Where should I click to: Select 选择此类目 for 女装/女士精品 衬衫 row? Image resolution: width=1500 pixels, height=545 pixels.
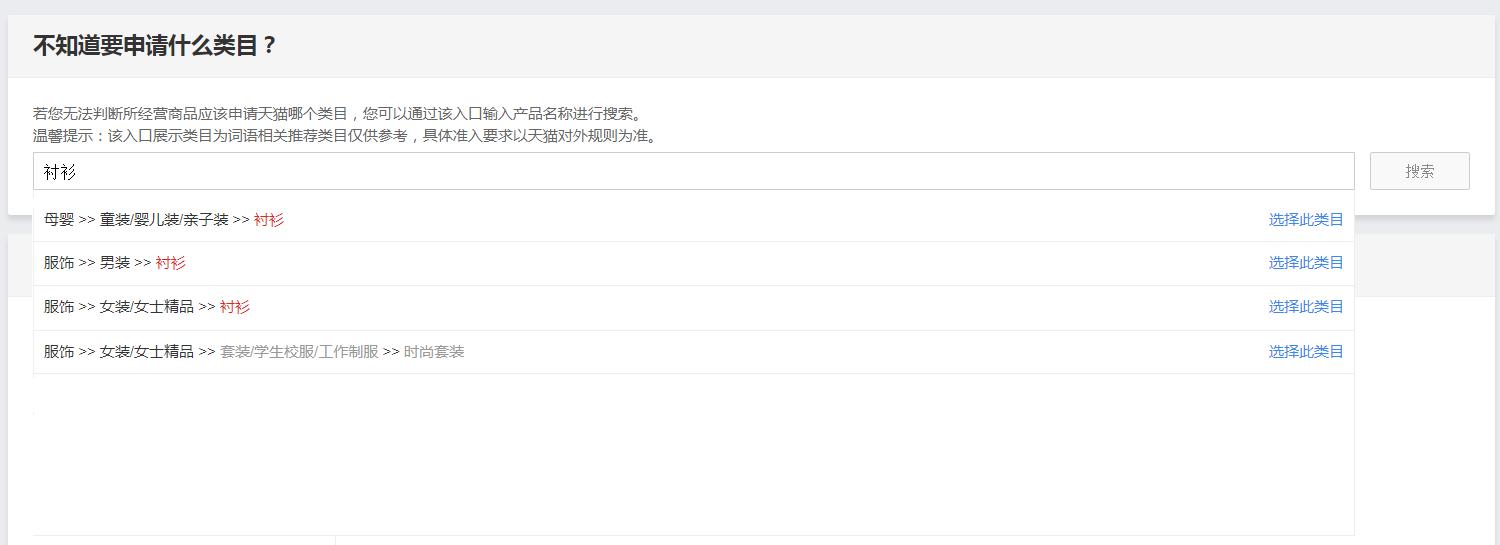tap(1305, 307)
